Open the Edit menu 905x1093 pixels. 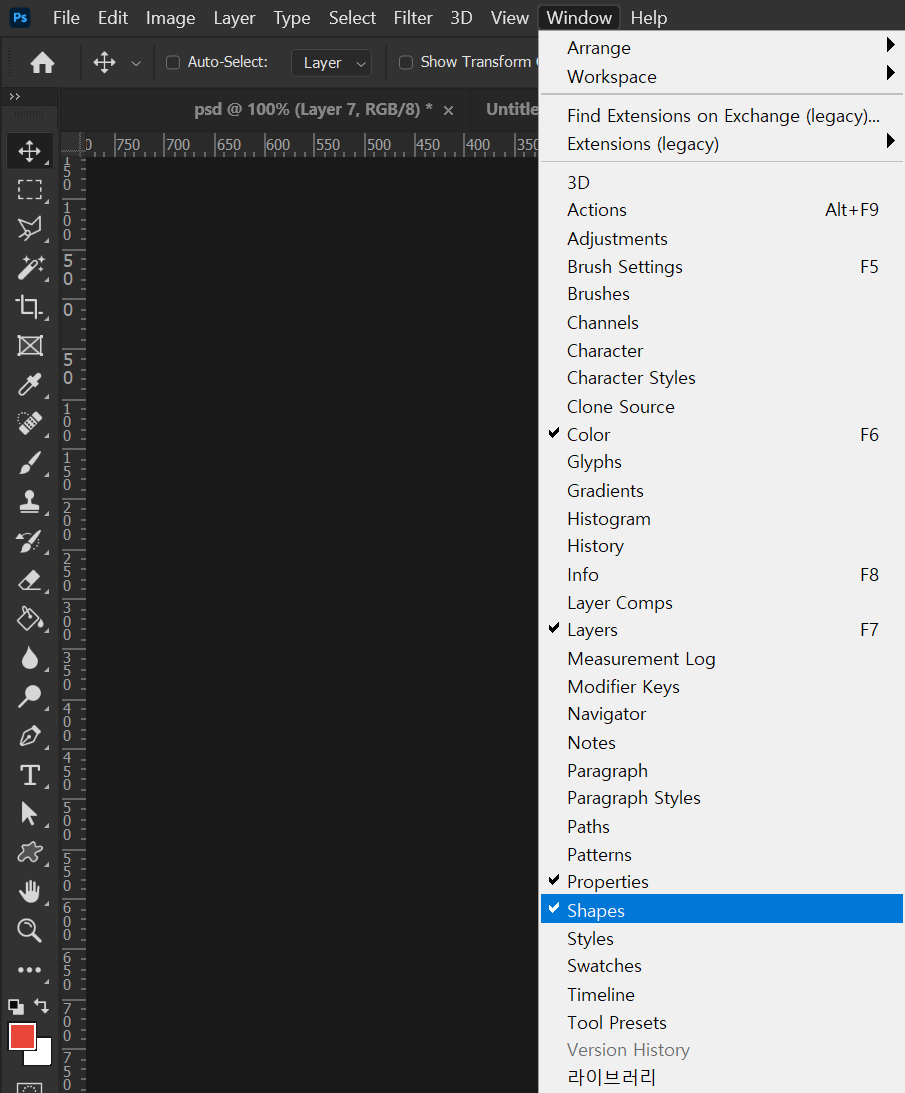pyautogui.click(x=113, y=18)
